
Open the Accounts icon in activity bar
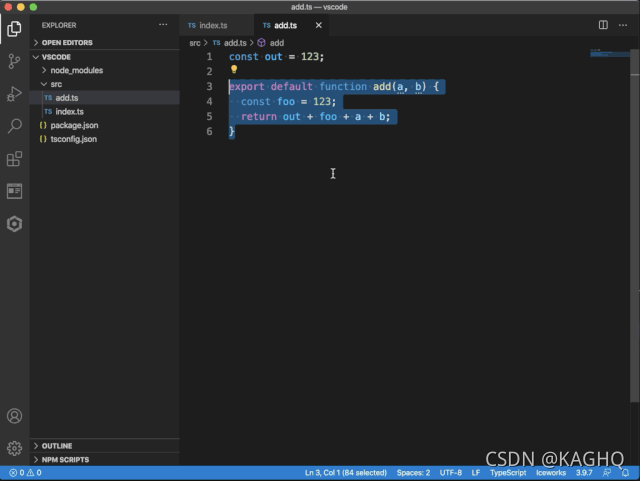[14, 416]
